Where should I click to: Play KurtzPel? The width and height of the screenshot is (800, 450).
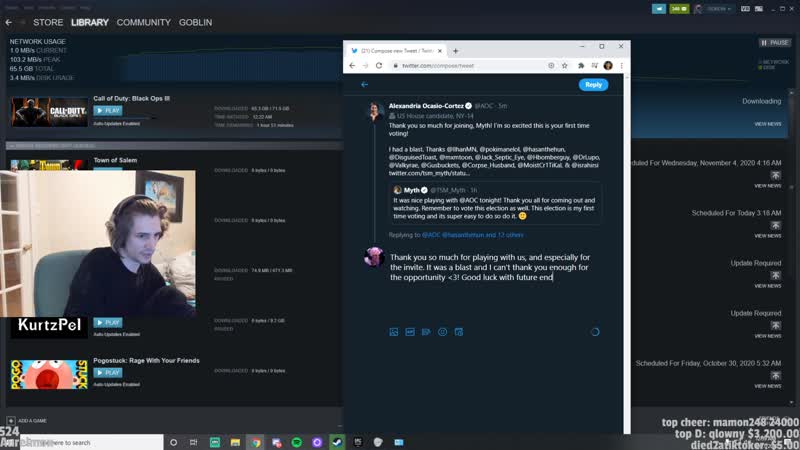tap(108, 323)
